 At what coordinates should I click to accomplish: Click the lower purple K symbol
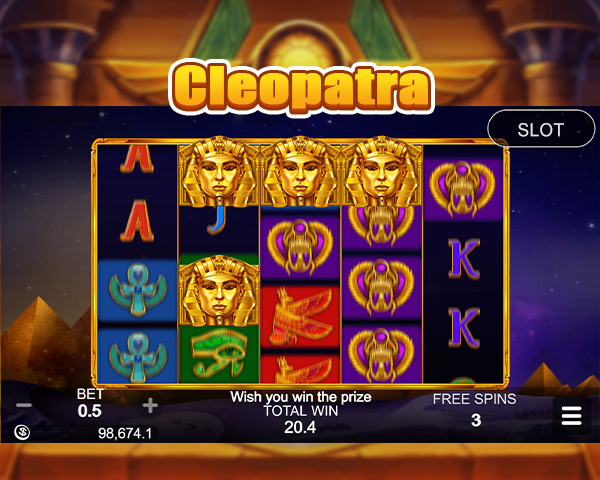[x=464, y=328]
